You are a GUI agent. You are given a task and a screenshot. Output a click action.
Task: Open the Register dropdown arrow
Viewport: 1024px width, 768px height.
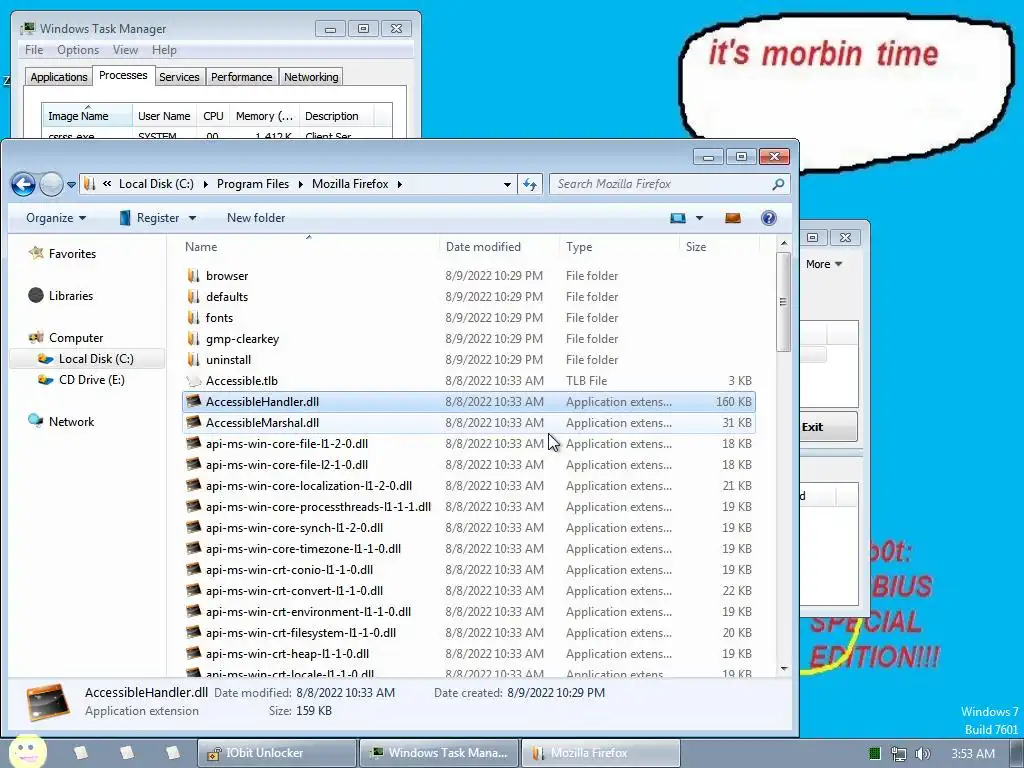pos(192,218)
